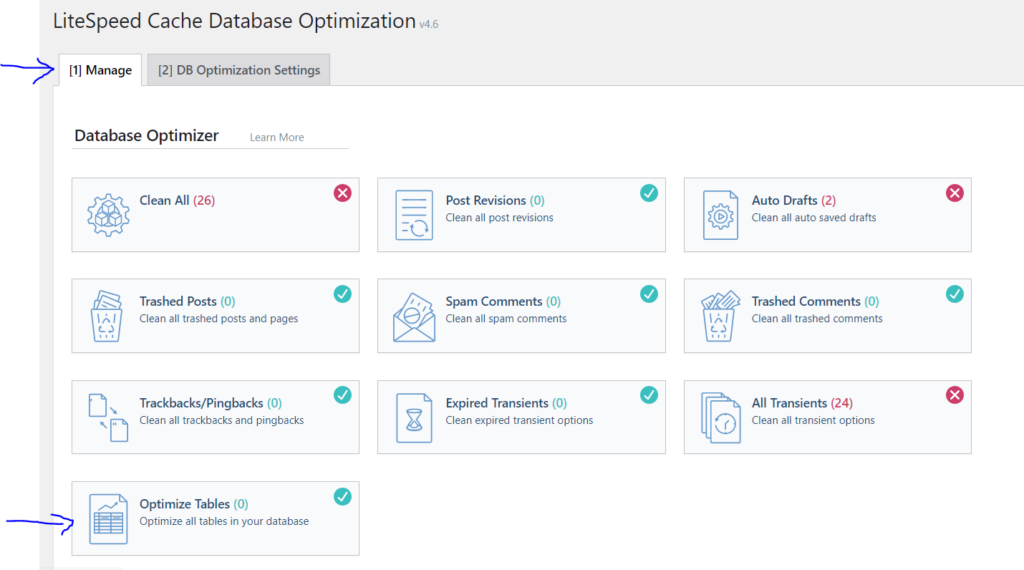Viewport: 1024px width, 570px height.
Task: Click the Auto Drafts gear-page icon
Action: pyautogui.click(x=720, y=215)
